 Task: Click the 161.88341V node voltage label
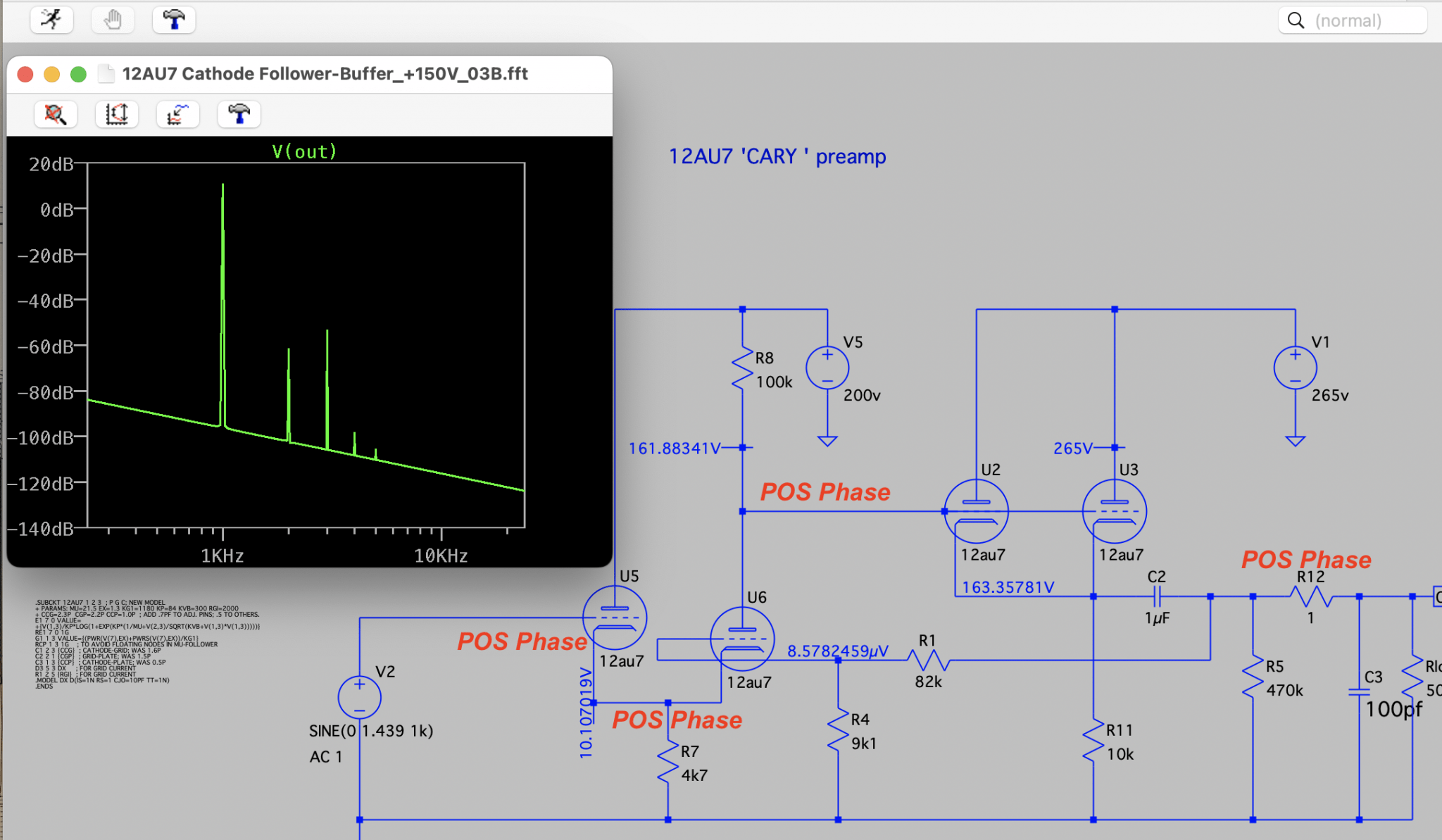coord(674,449)
